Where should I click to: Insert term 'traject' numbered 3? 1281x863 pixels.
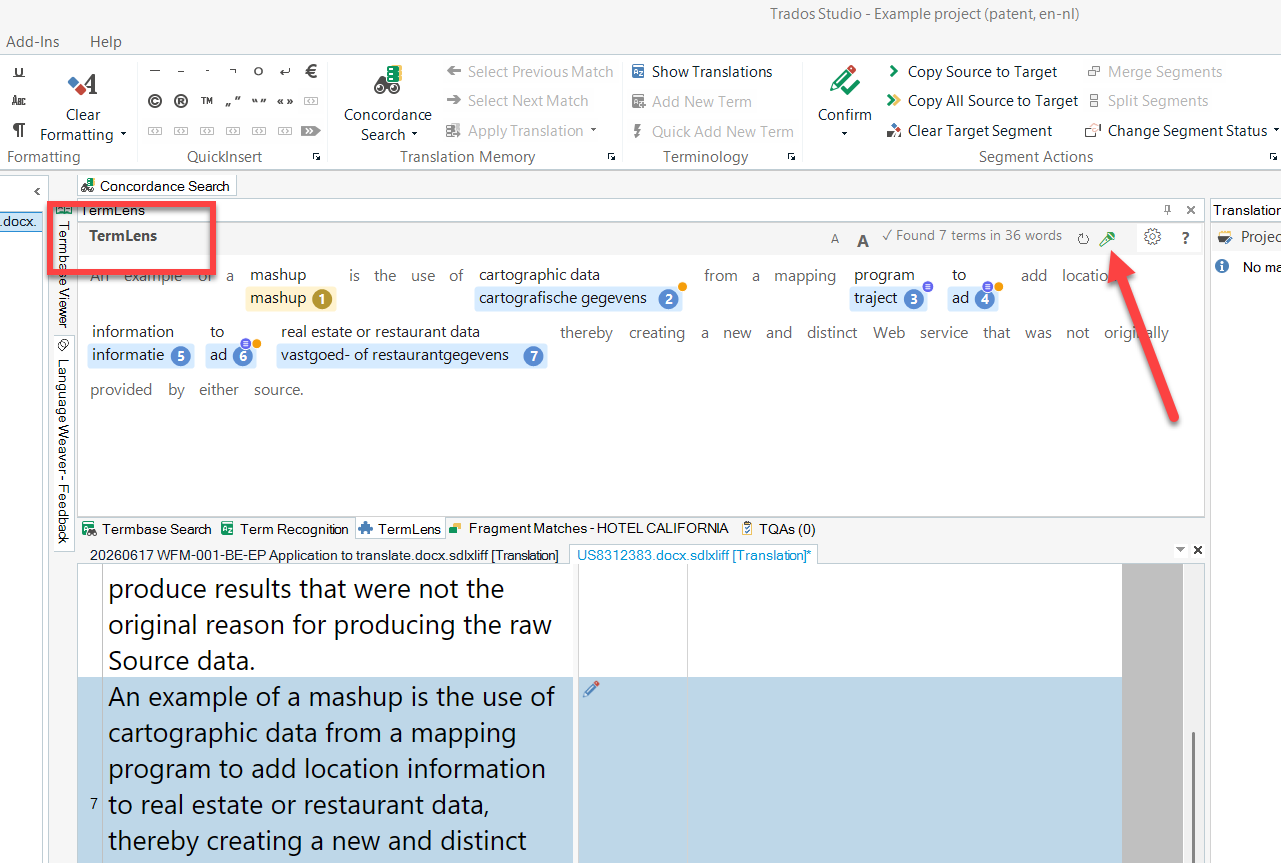(888, 298)
